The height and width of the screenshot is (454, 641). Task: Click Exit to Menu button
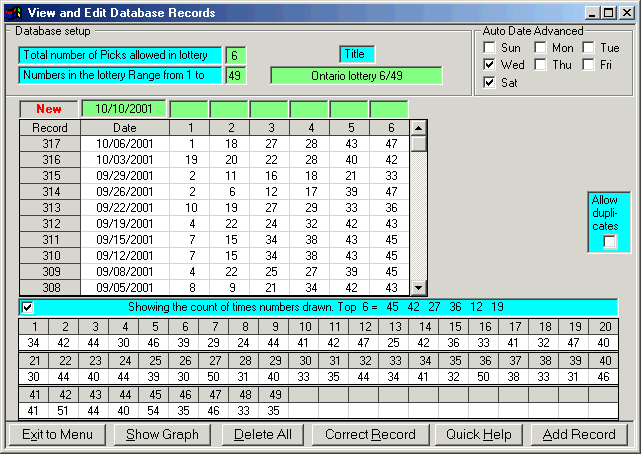tap(57, 434)
